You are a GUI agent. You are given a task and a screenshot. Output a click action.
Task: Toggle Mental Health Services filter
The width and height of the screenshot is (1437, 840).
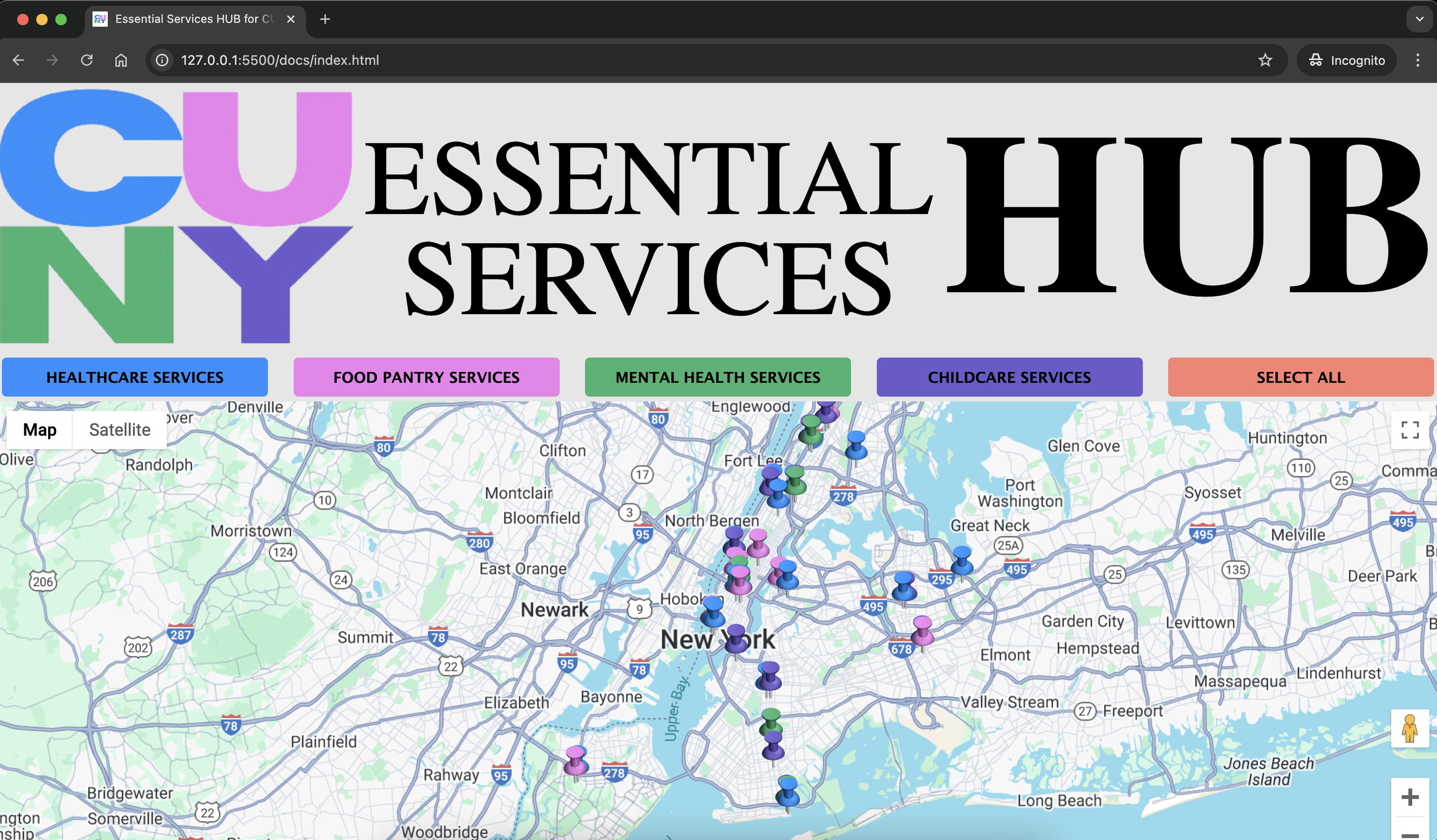[718, 377]
